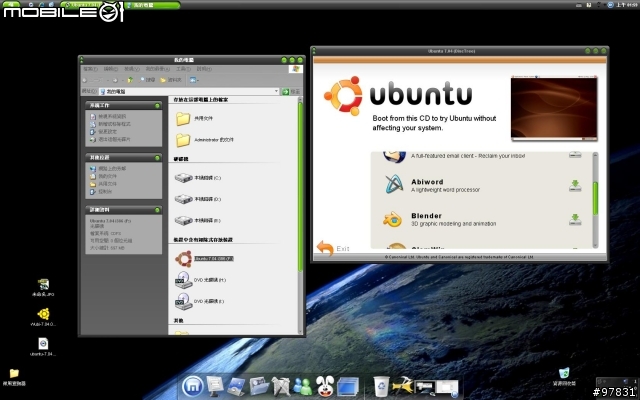Screen dimensions: 640x400
Task: Open the Search pane in My Computer
Action: pos(147,80)
